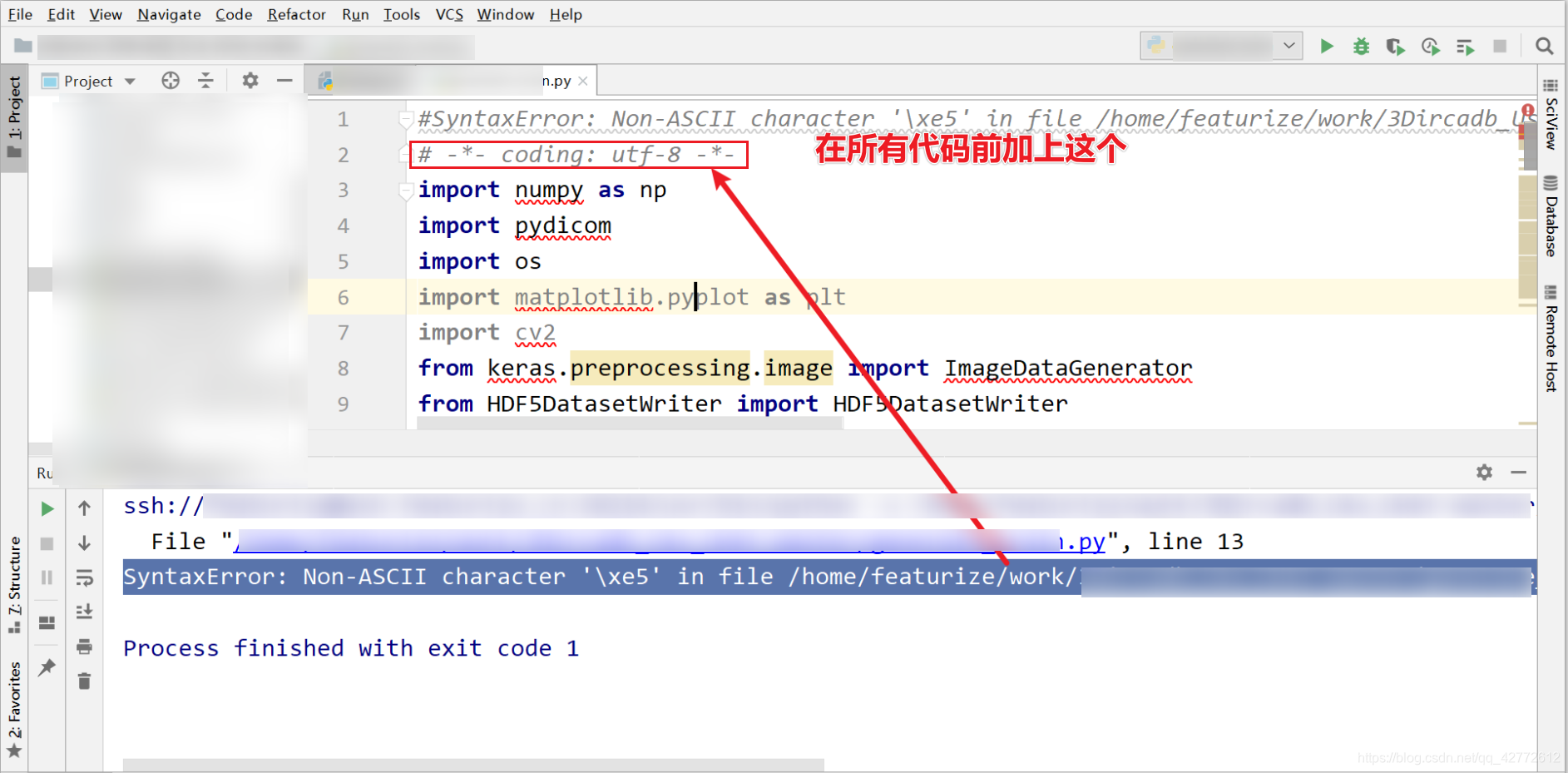This screenshot has height=773, width=1568.
Task: Print the Run console output
Action: (84, 647)
